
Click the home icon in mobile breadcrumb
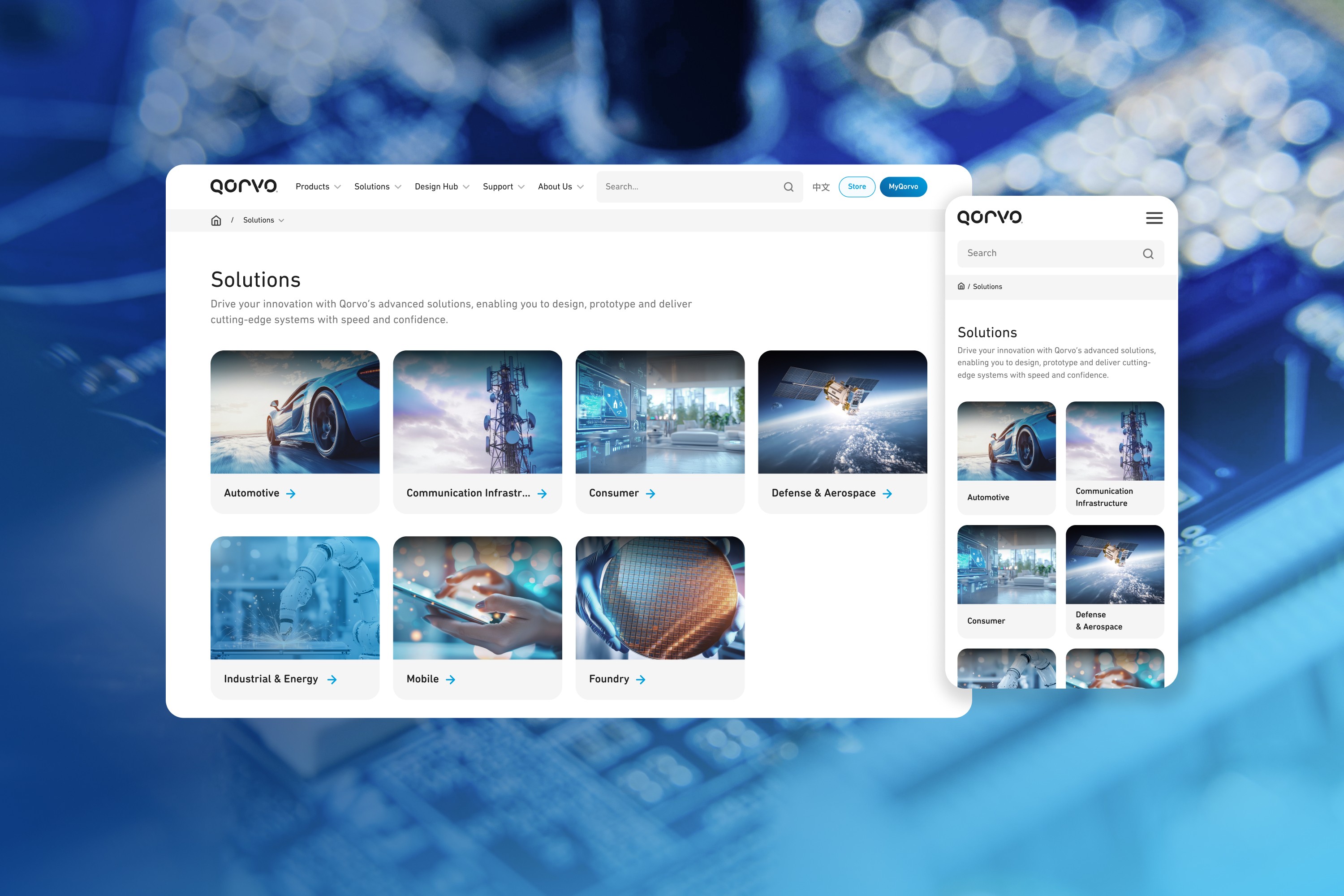961,286
